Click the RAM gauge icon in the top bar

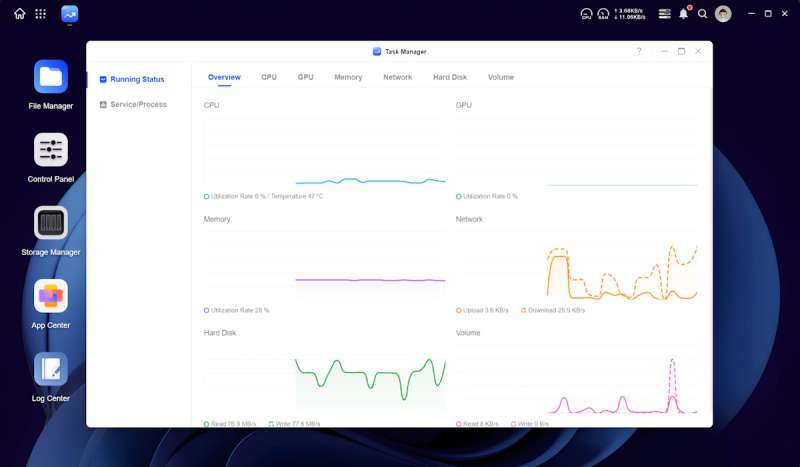coord(603,14)
